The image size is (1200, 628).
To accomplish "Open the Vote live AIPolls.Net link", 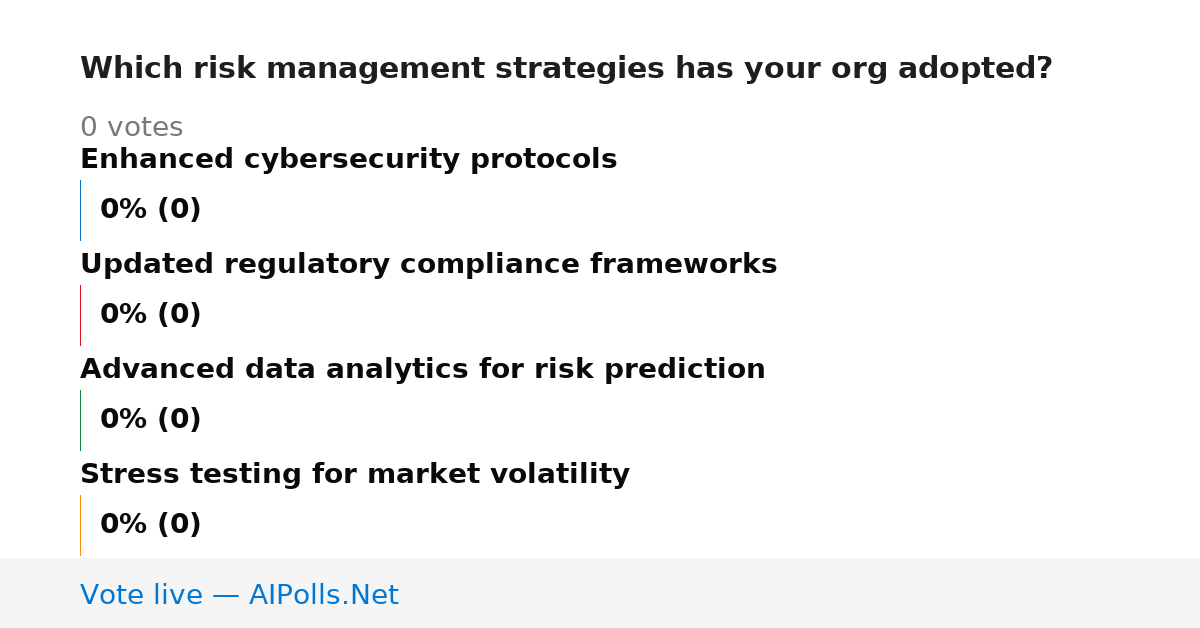I will pos(239,595).
